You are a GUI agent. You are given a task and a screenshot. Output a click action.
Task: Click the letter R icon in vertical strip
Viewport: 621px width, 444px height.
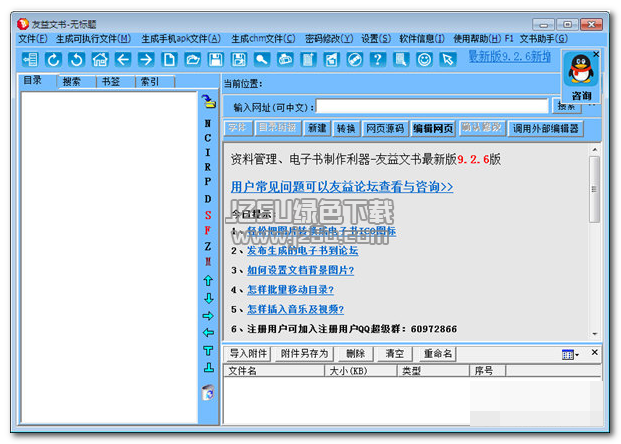point(208,167)
